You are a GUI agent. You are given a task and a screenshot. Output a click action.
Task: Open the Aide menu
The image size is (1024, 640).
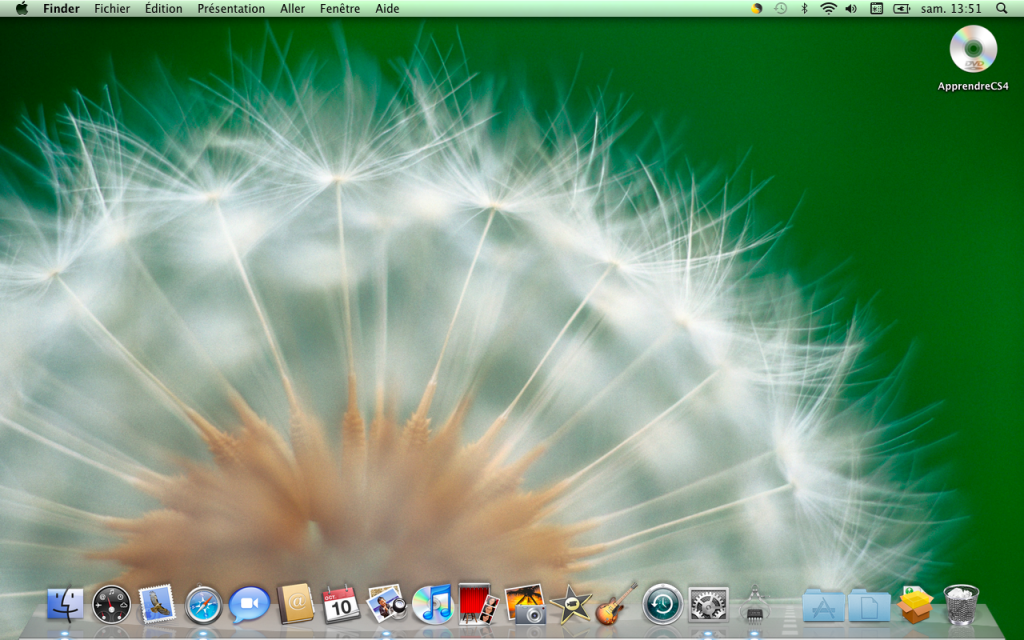coord(387,8)
